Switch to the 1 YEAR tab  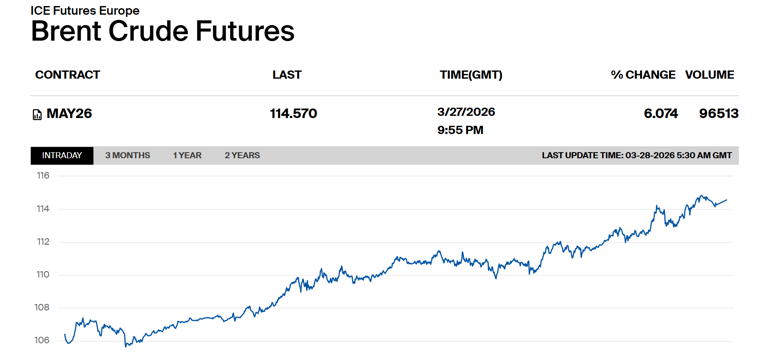187,156
